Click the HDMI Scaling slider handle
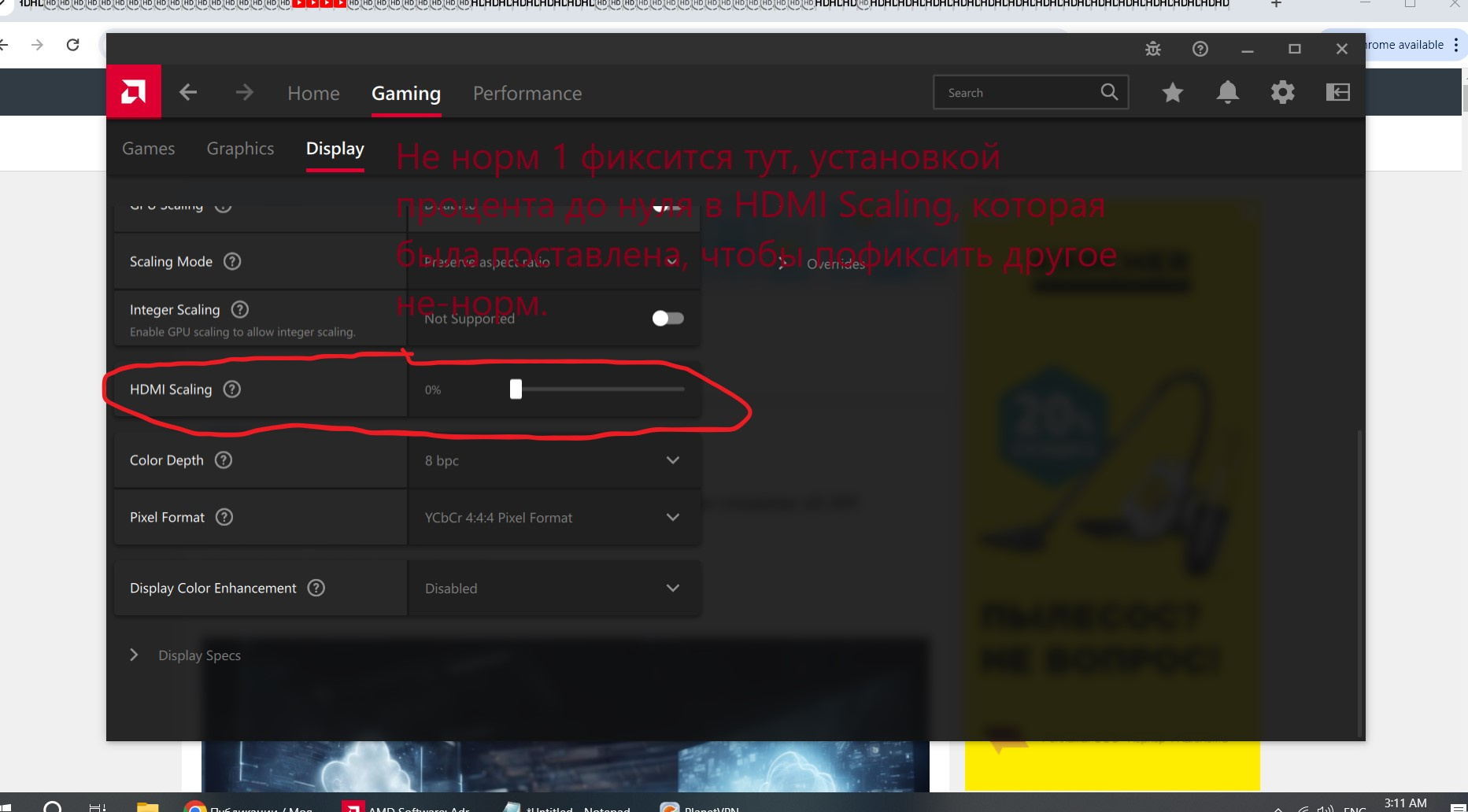The image size is (1468, 812). [516, 389]
